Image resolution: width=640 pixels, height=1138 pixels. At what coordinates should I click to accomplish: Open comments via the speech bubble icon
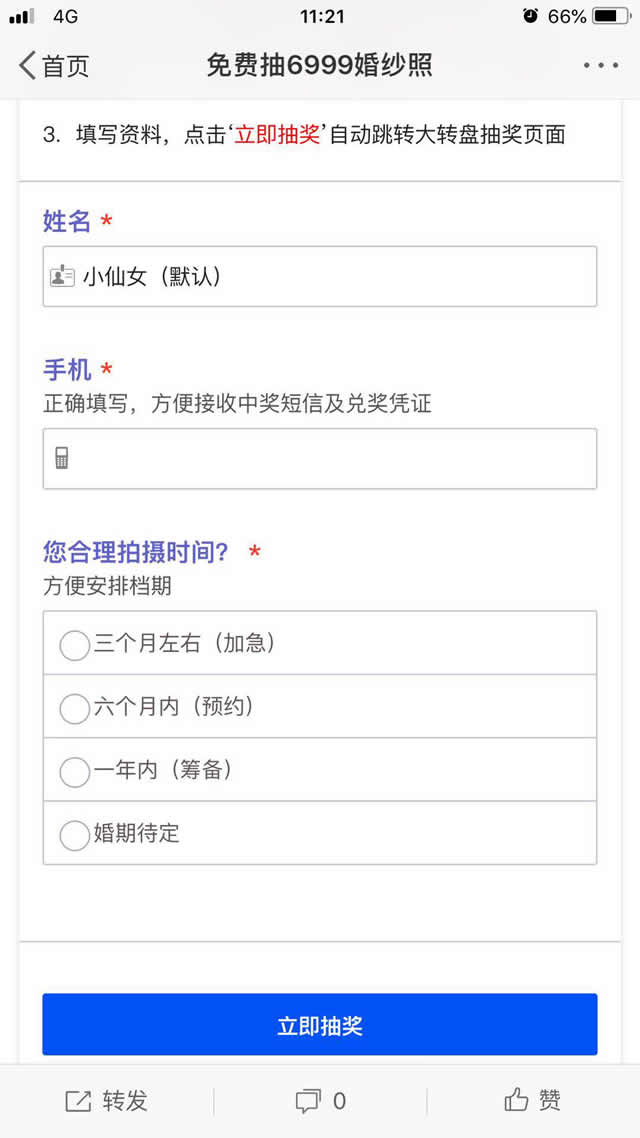tap(307, 1101)
